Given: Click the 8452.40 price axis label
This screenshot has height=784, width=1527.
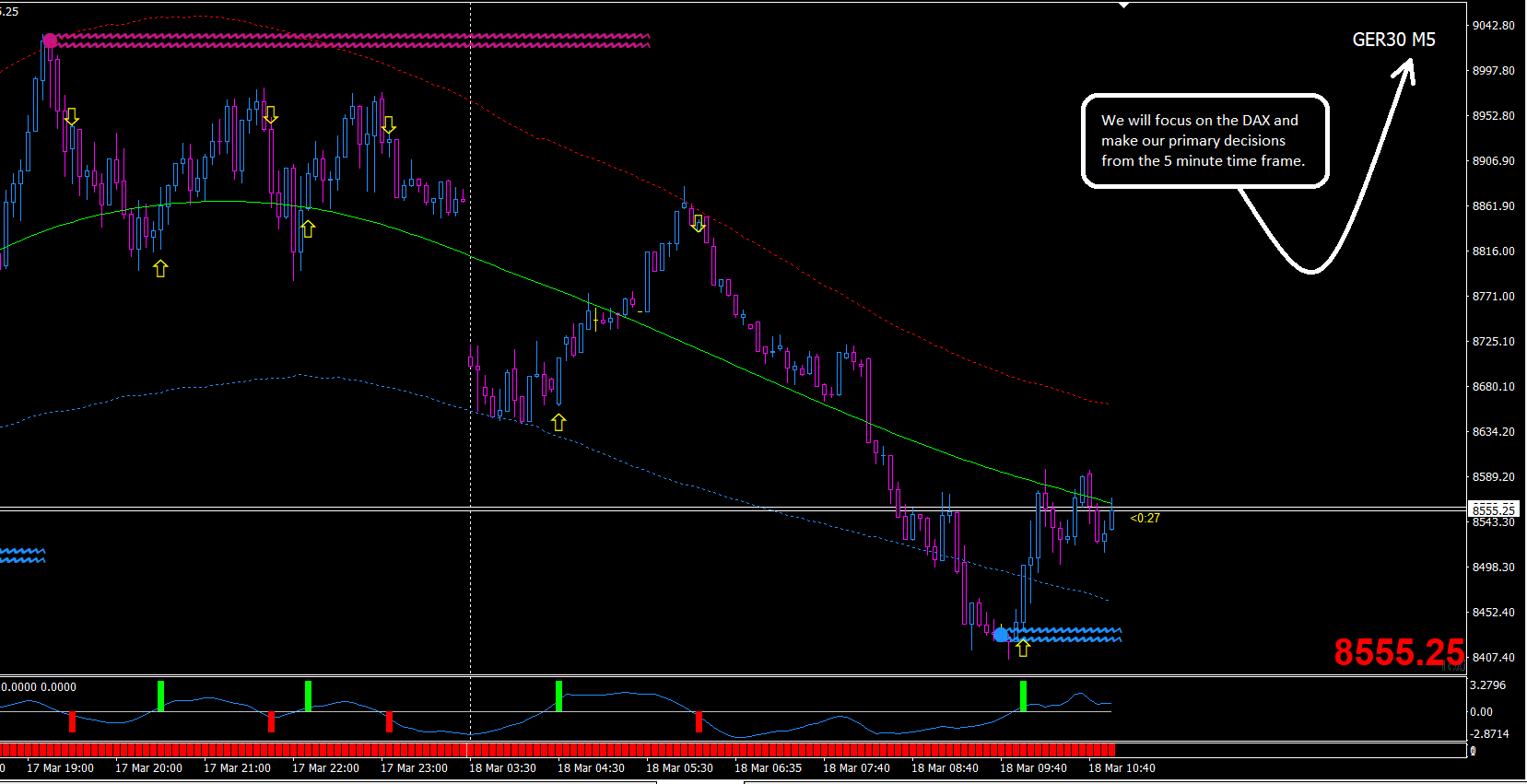Looking at the screenshot, I should click(1493, 613).
